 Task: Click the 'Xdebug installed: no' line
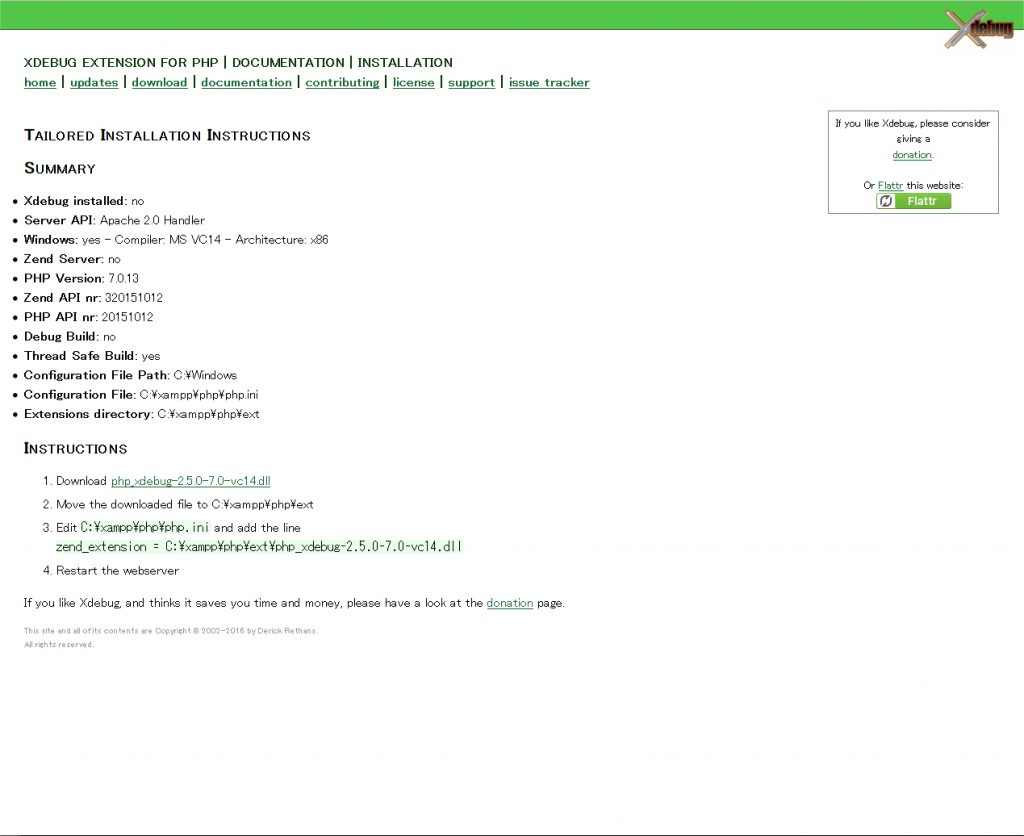pyautogui.click(x=84, y=201)
